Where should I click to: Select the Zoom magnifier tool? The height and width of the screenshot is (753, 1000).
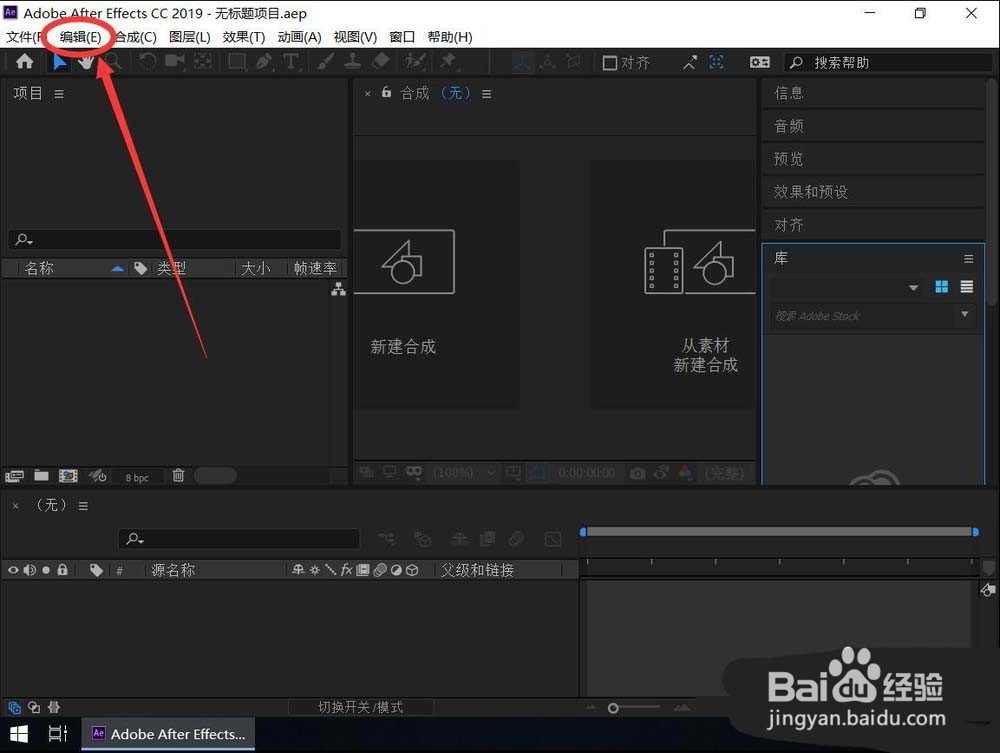pos(114,62)
